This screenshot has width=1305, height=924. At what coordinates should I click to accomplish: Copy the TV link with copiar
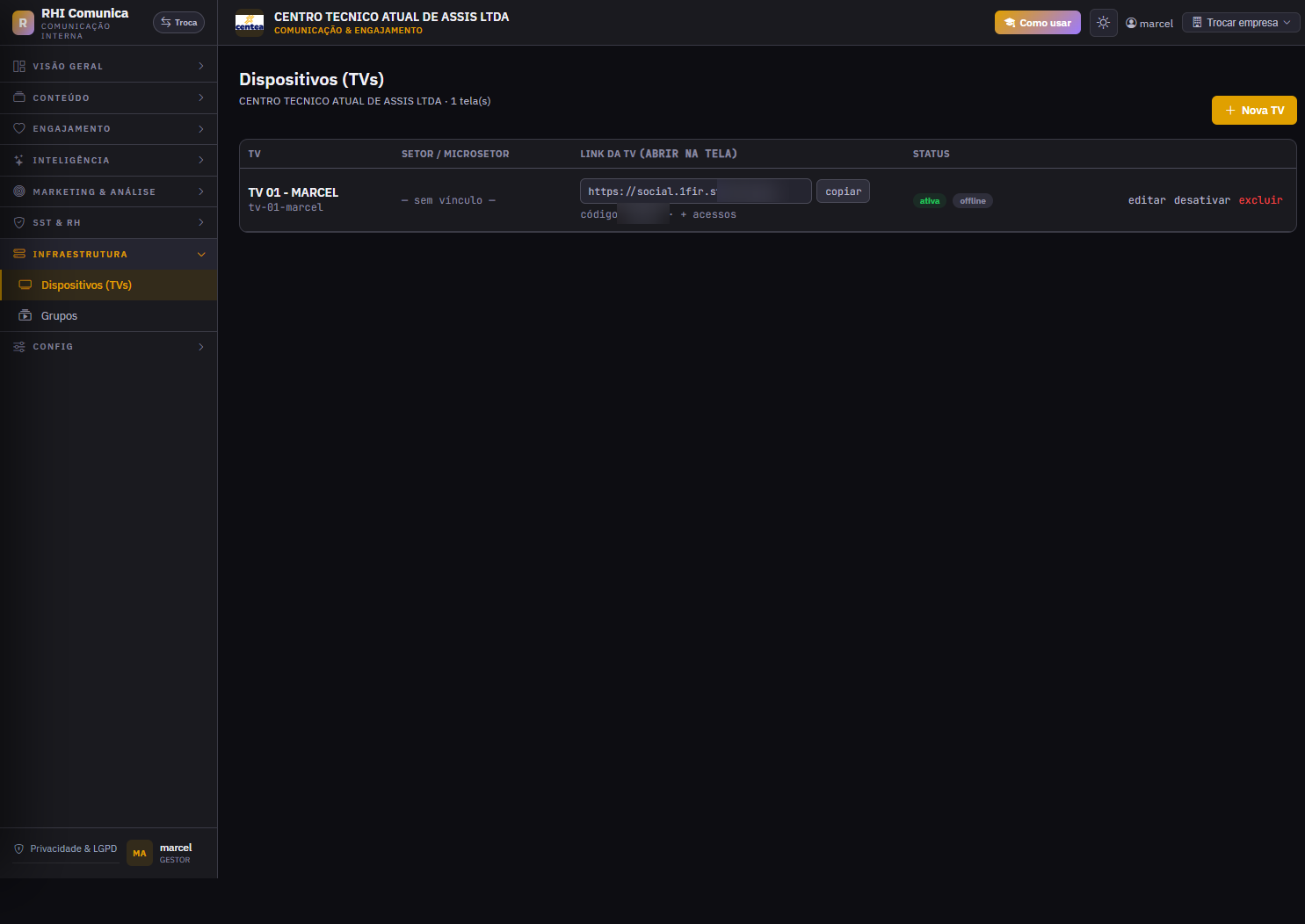843,191
